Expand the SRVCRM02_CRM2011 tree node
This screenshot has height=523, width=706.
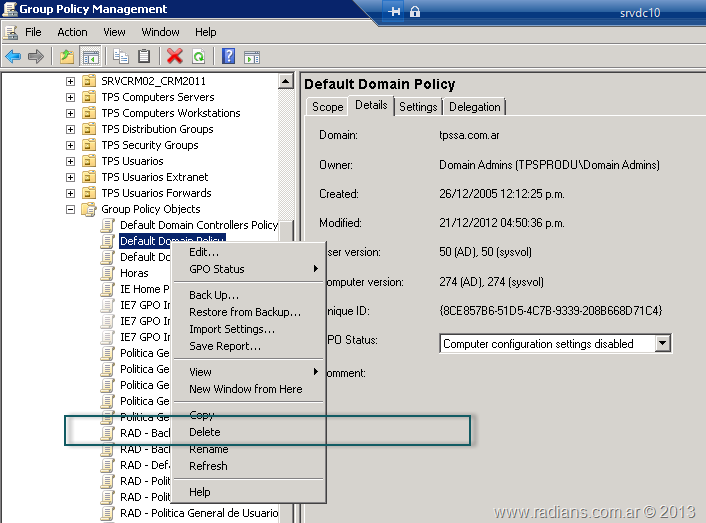pyautogui.click(x=71, y=81)
